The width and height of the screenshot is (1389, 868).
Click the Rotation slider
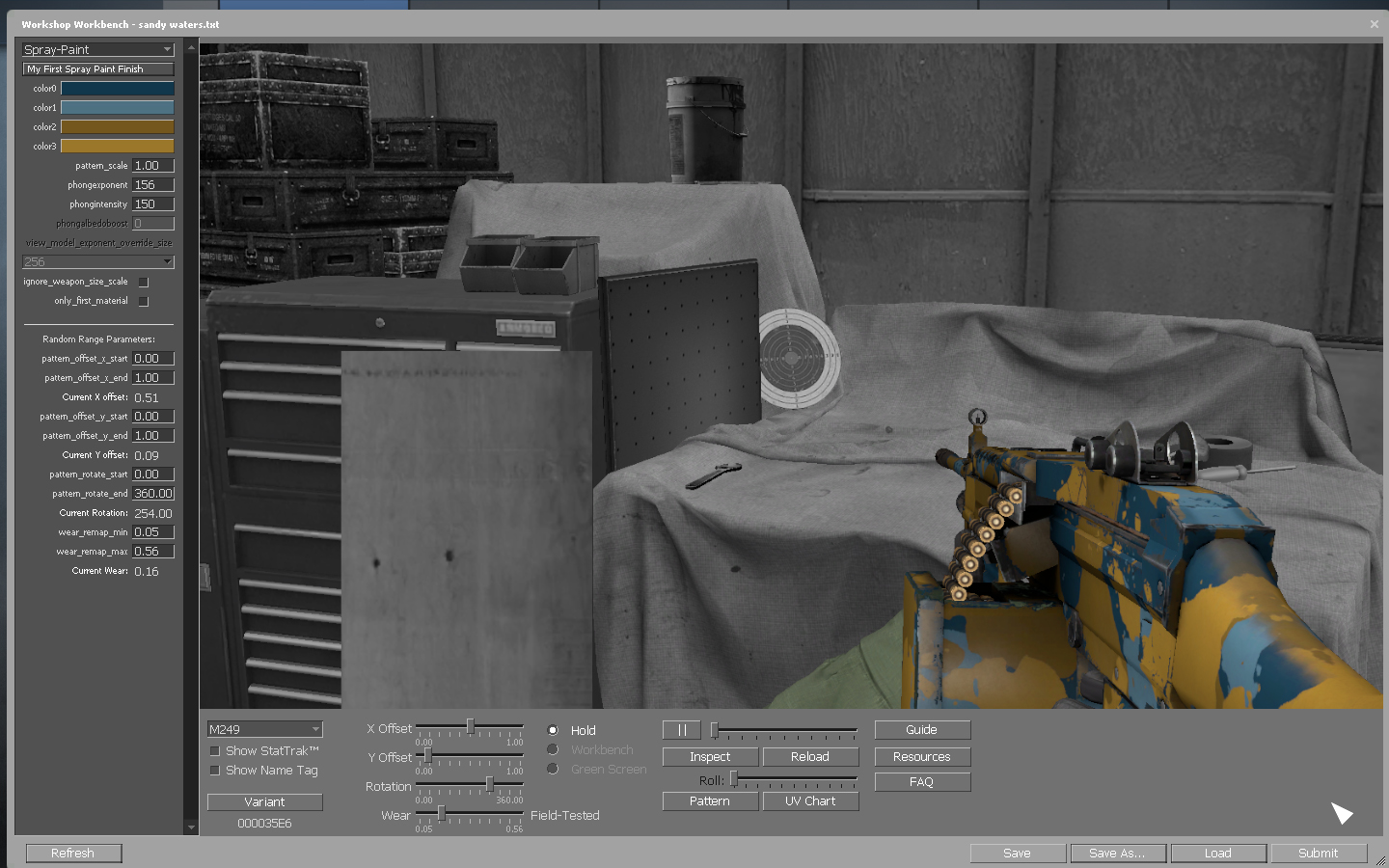pyautogui.click(x=470, y=784)
